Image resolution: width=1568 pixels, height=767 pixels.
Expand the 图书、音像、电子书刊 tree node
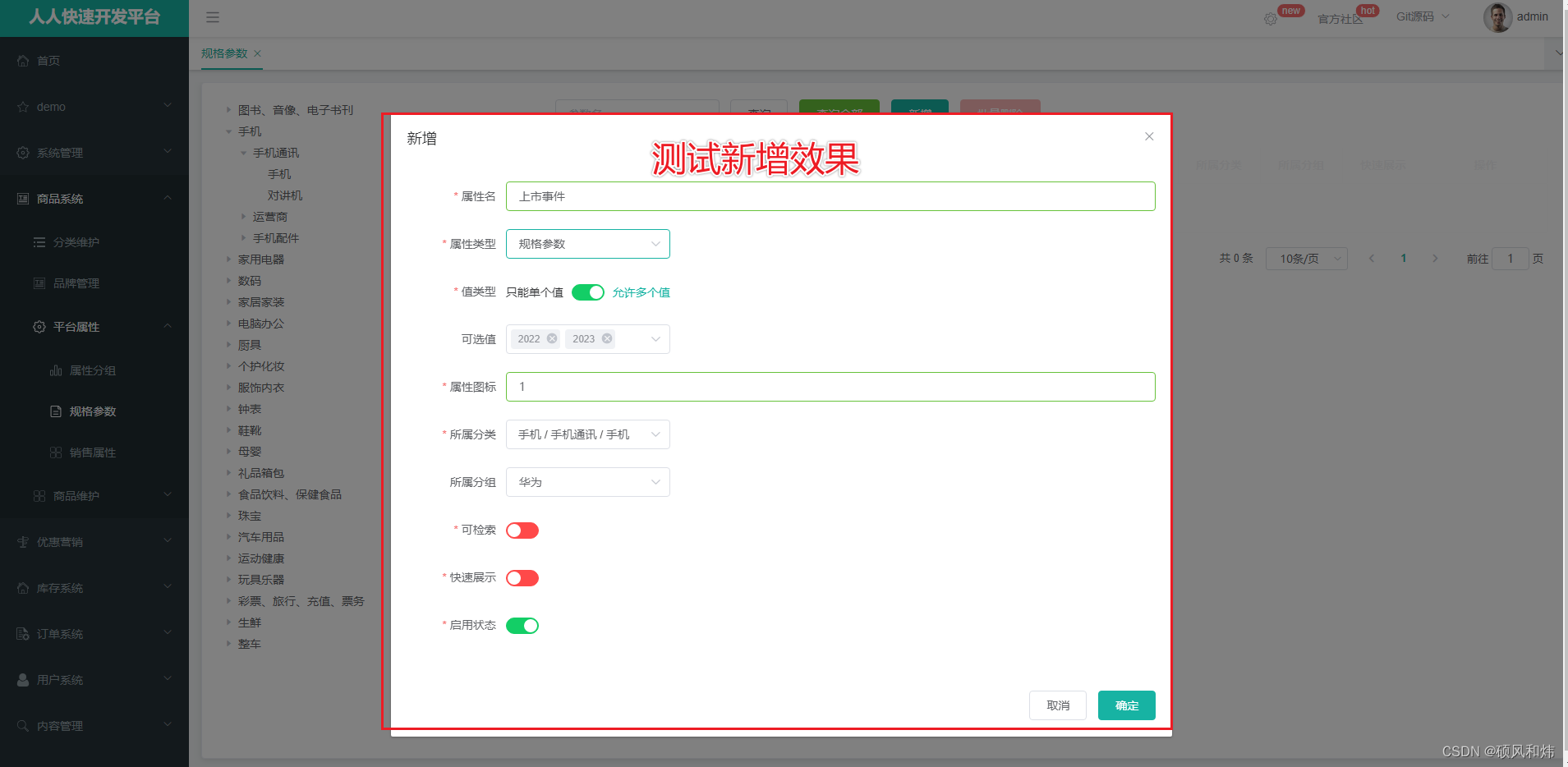[228, 109]
